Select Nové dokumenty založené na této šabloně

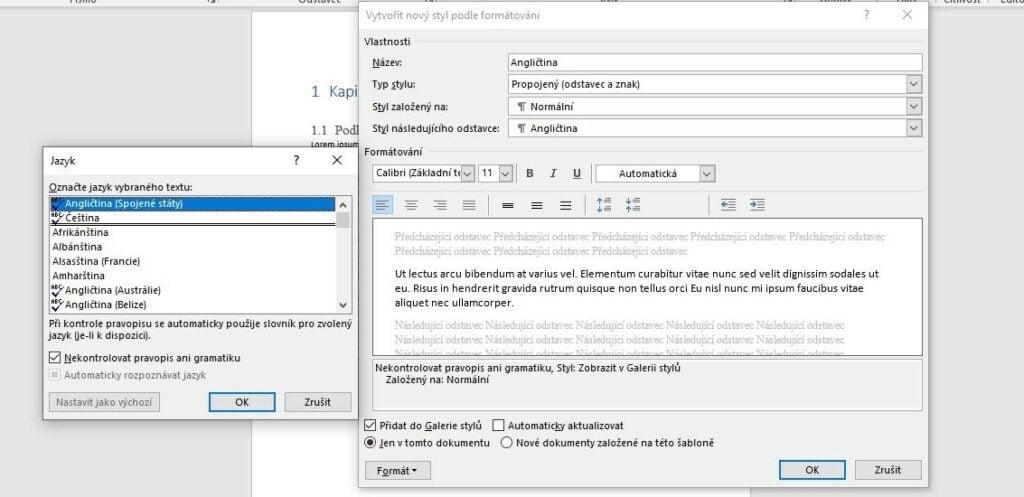pyautogui.click(x=506, y=442)
